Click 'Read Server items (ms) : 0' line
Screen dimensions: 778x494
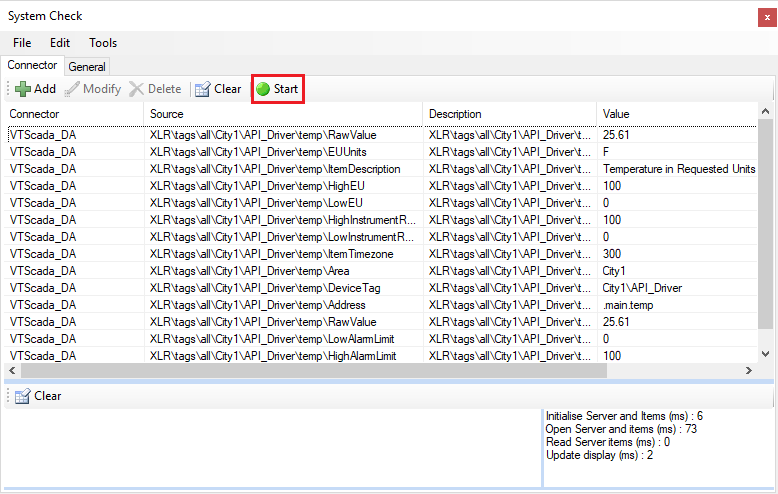(608, 441)
